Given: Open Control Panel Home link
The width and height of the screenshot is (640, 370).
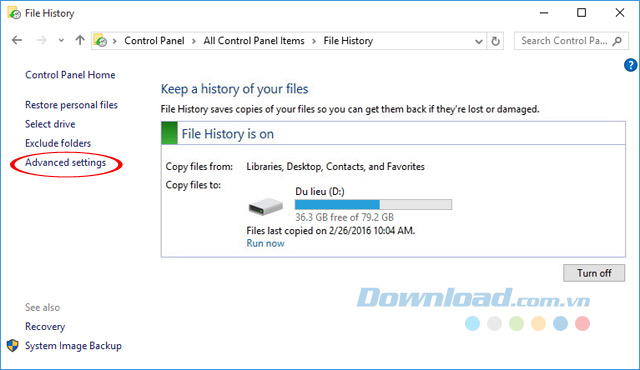Looking at the screenshot, I should pos(70,75).
